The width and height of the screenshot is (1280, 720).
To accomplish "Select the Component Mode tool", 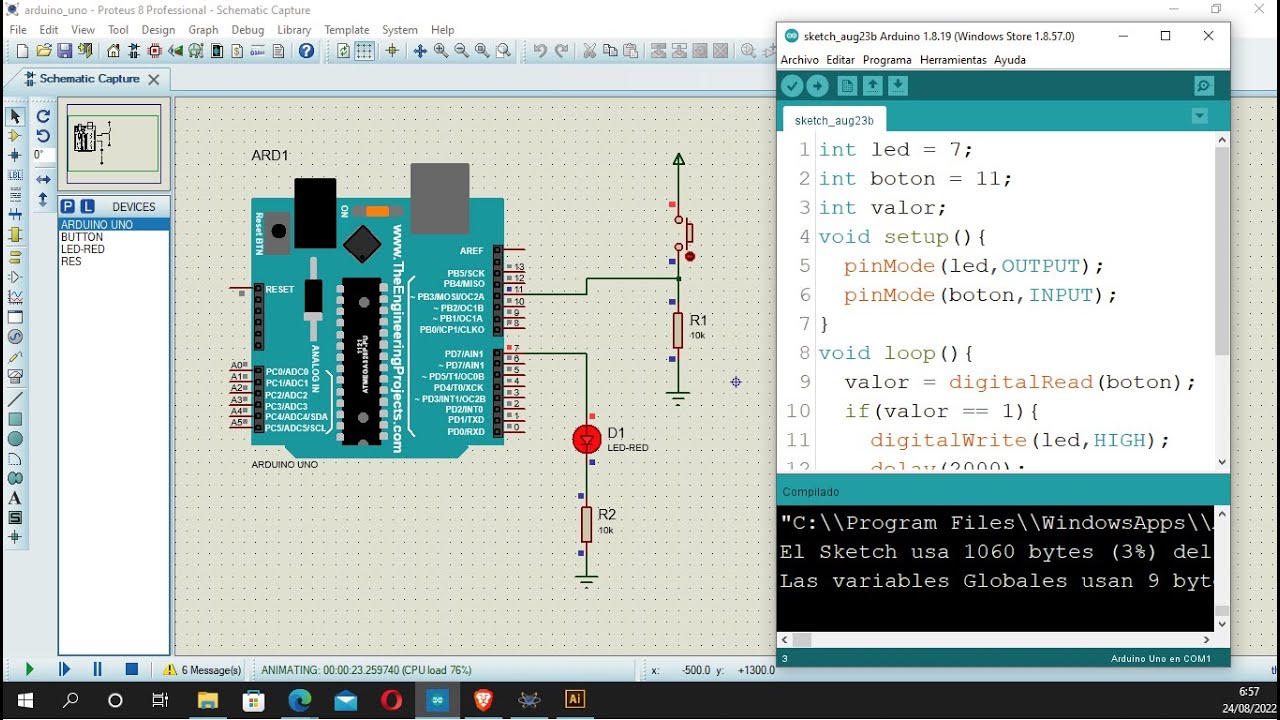I will 15,136.
